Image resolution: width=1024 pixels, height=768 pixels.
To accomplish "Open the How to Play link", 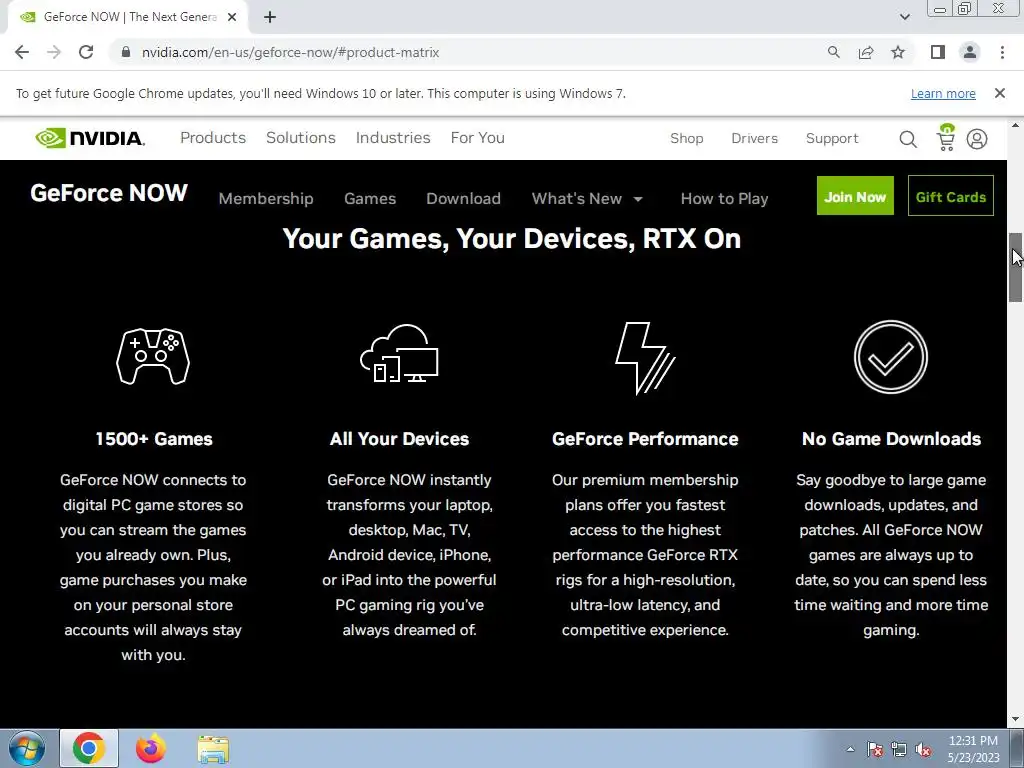I will [724, 199].
